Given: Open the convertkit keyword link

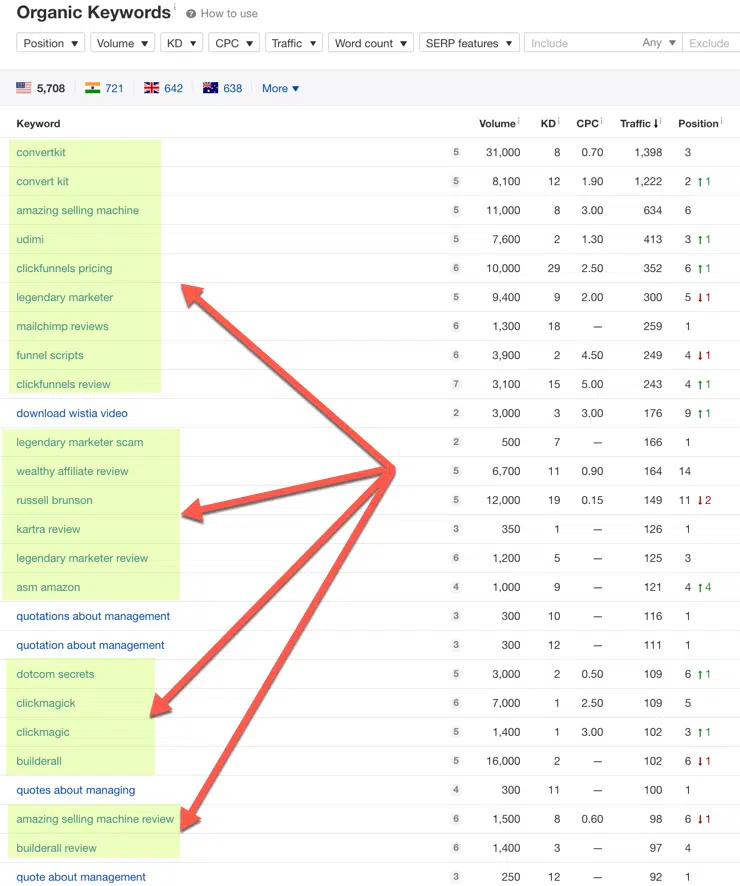Looking at the screenshot, I should [x=41, y=152].
